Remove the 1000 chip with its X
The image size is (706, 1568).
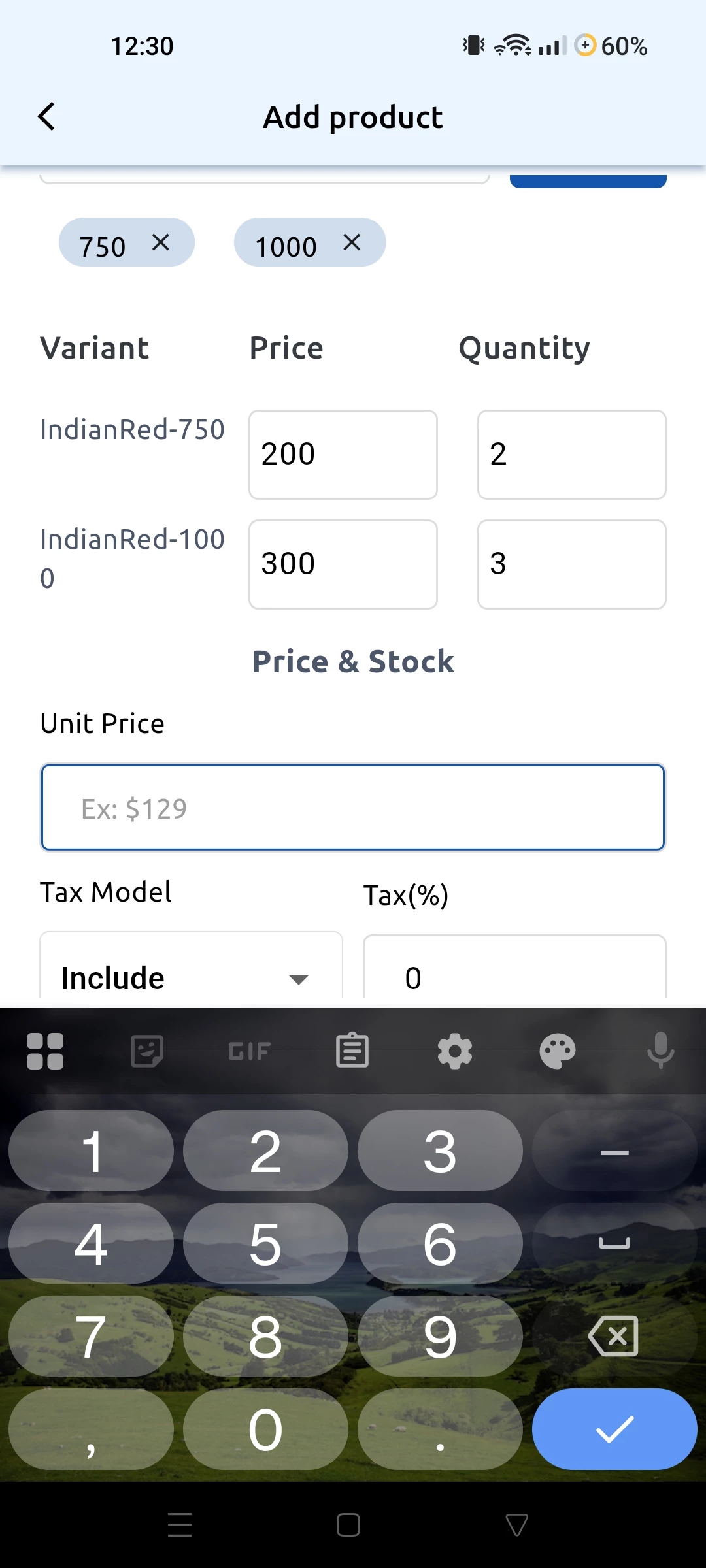[352, 243]
